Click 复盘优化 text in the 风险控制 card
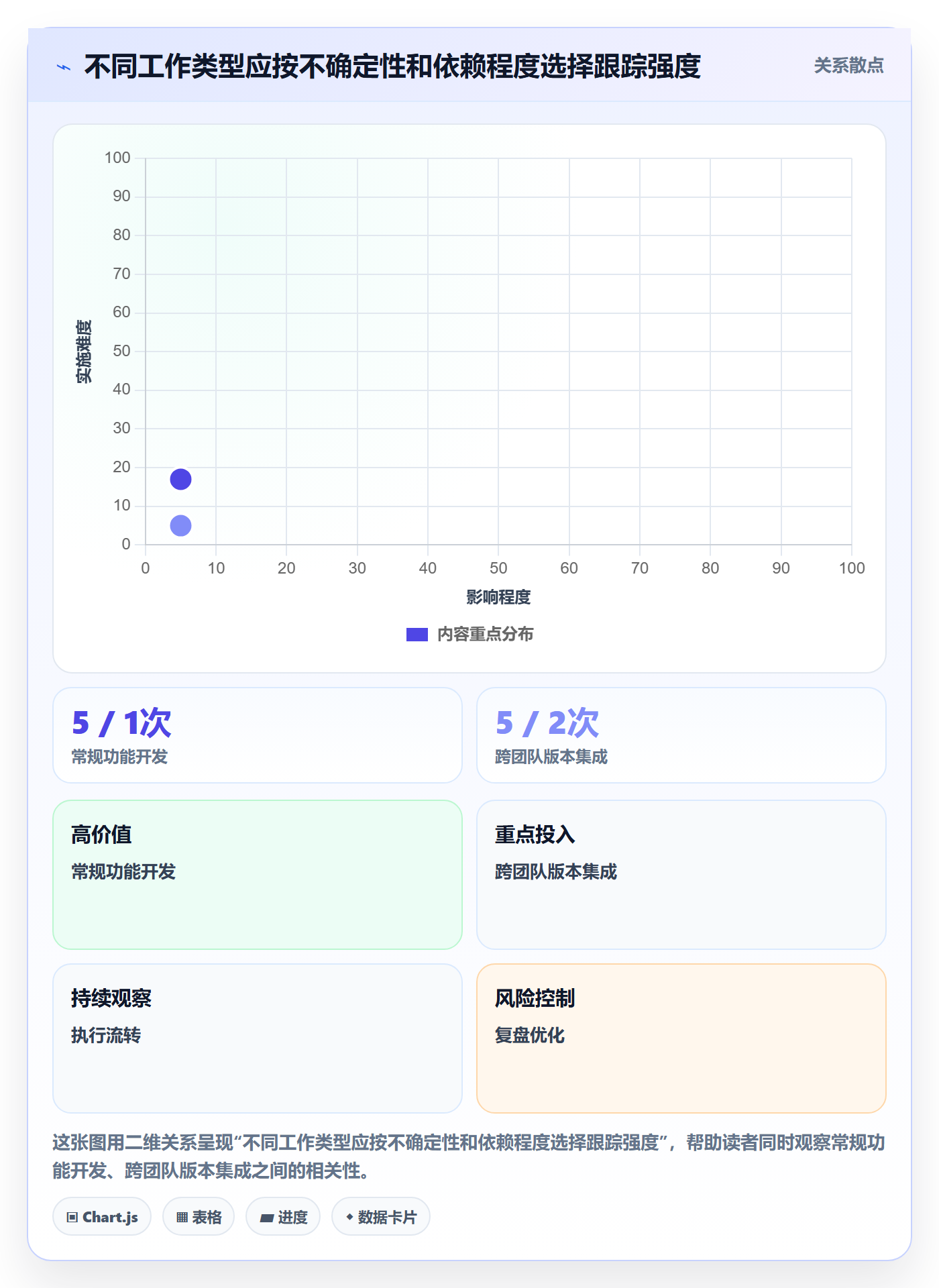The height and width of the screenshot is (1288, 939). (x=530, y=1035)
